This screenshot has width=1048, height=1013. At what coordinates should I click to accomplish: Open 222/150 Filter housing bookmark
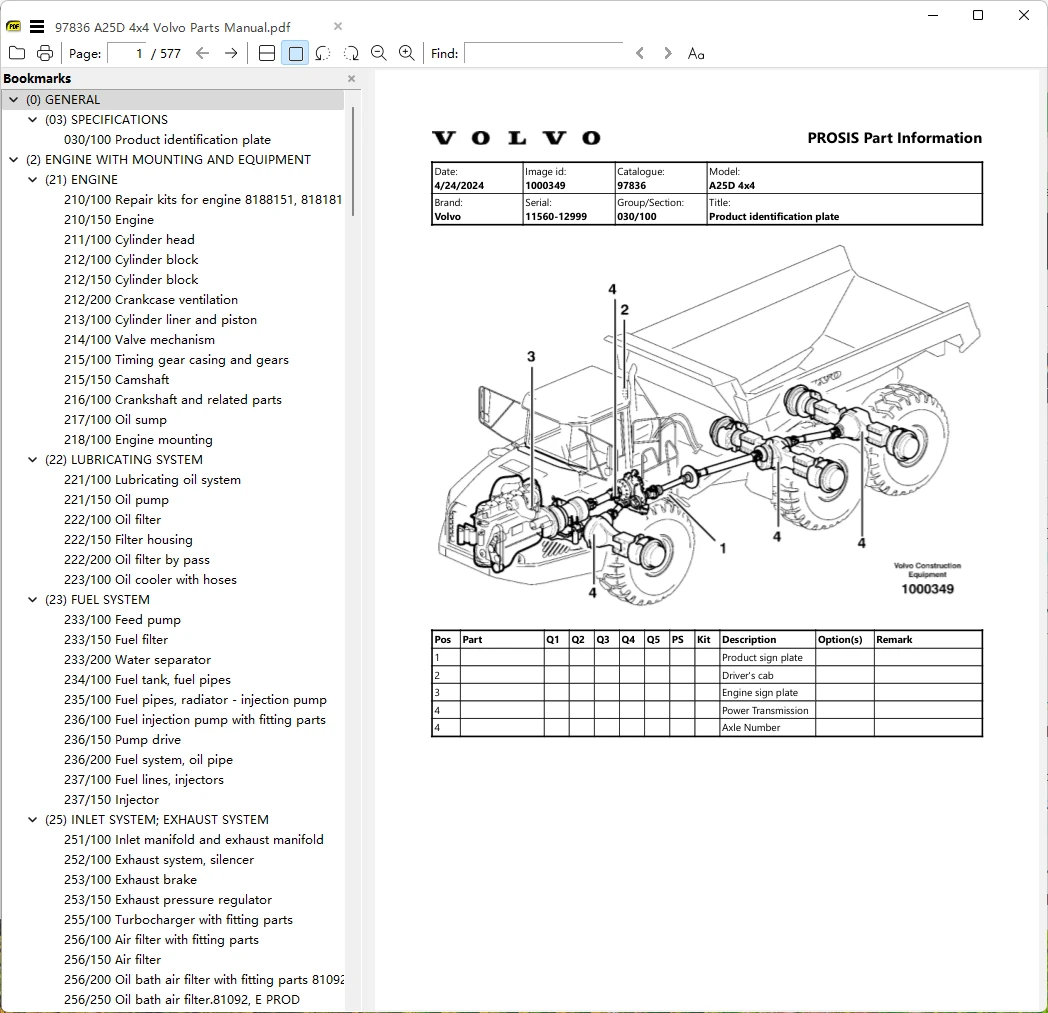click(128, 539)
